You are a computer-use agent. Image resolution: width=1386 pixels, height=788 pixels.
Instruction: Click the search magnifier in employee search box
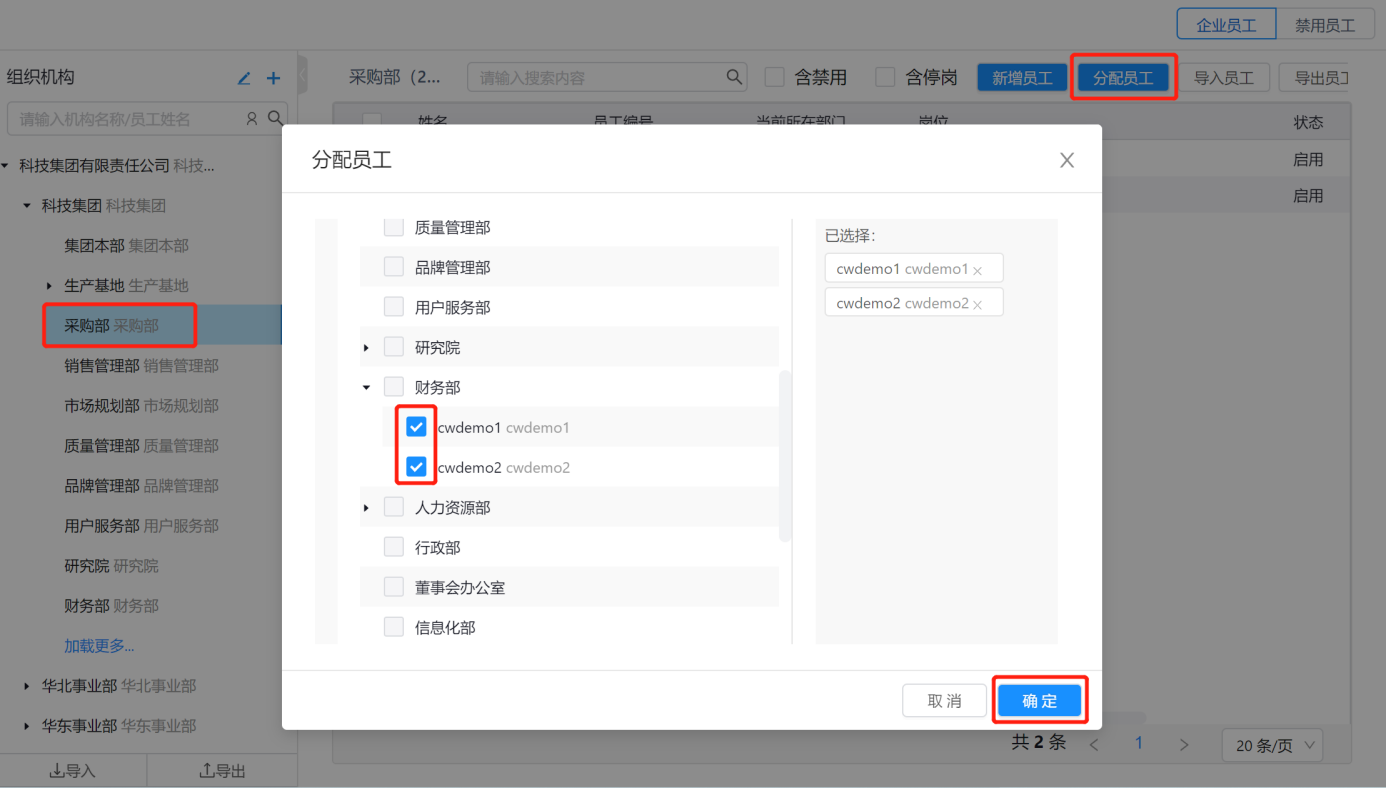click(734, 77)
